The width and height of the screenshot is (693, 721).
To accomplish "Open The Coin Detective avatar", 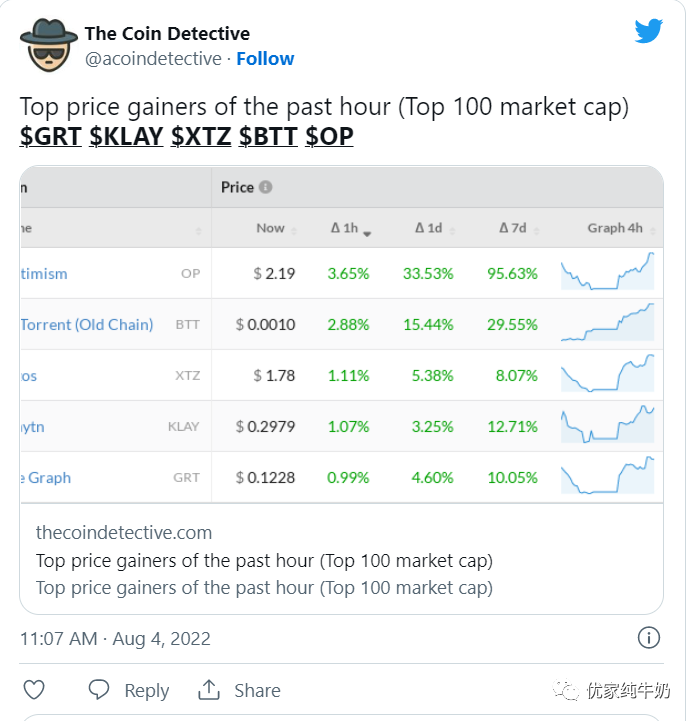I will pyautogui.click(x=44, y=46).
